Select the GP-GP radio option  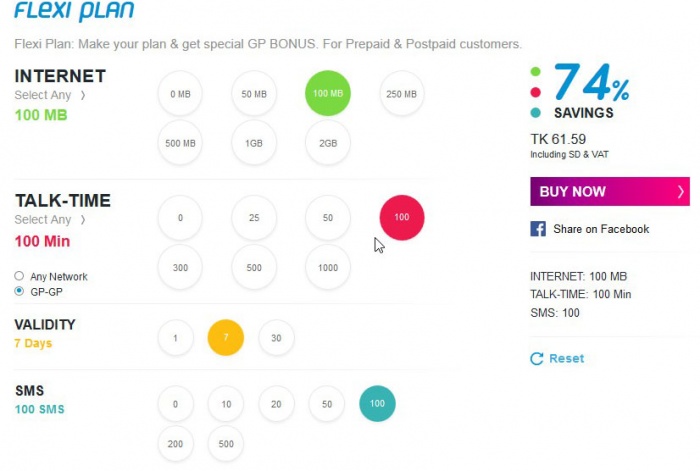[x=19, y=291]
